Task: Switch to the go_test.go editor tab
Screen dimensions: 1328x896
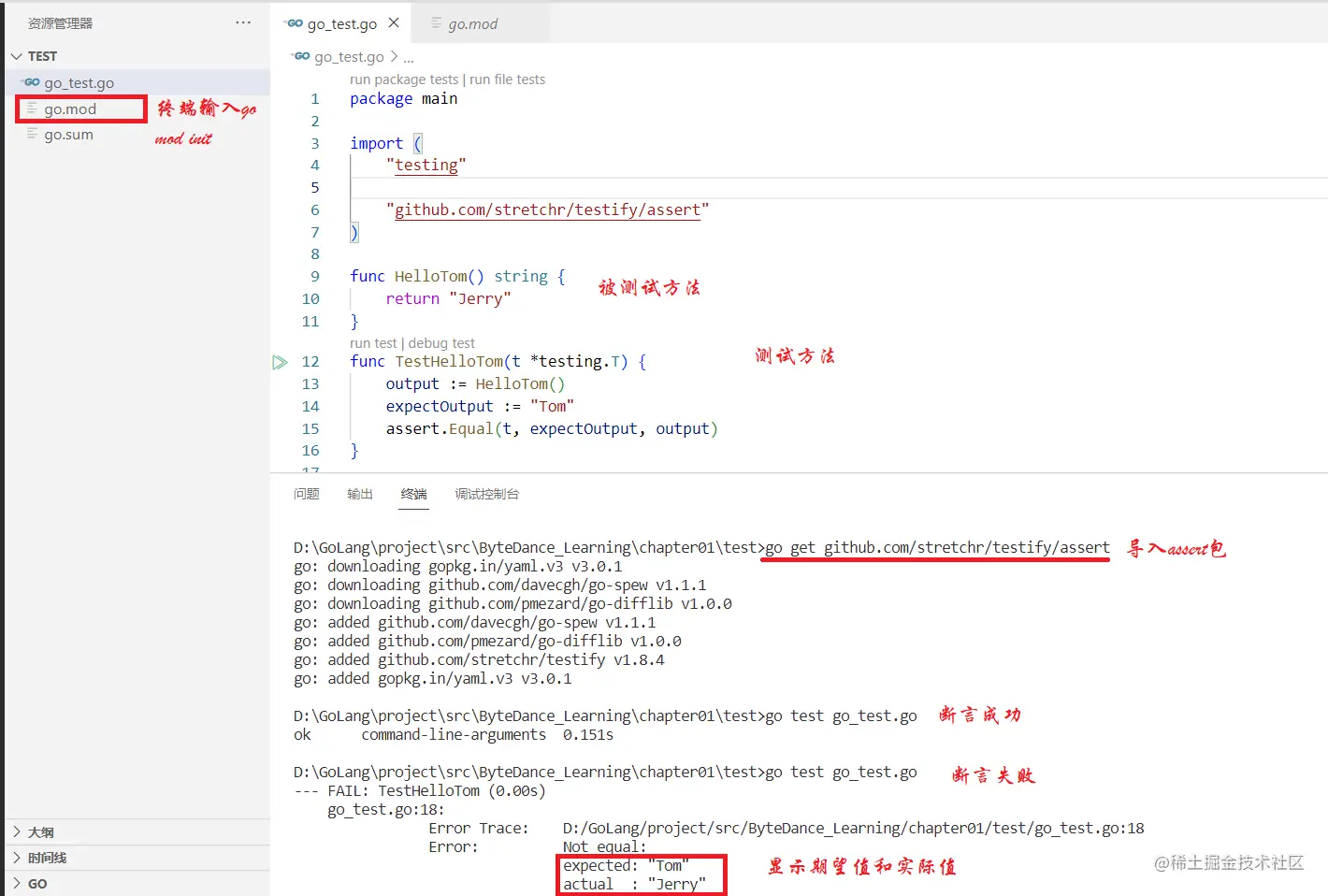Action: 341,24
